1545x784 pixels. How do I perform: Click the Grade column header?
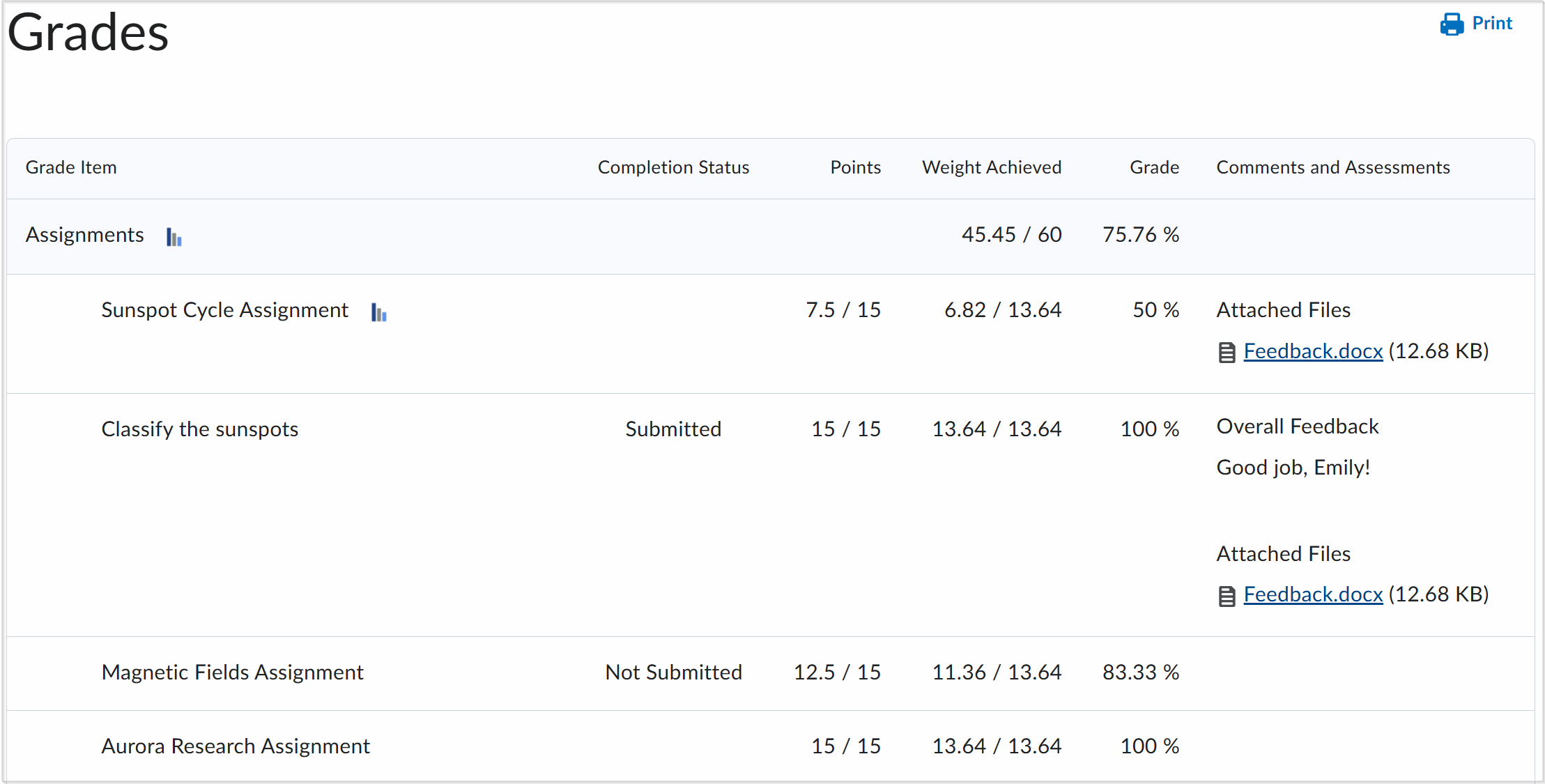[1154, 167]
